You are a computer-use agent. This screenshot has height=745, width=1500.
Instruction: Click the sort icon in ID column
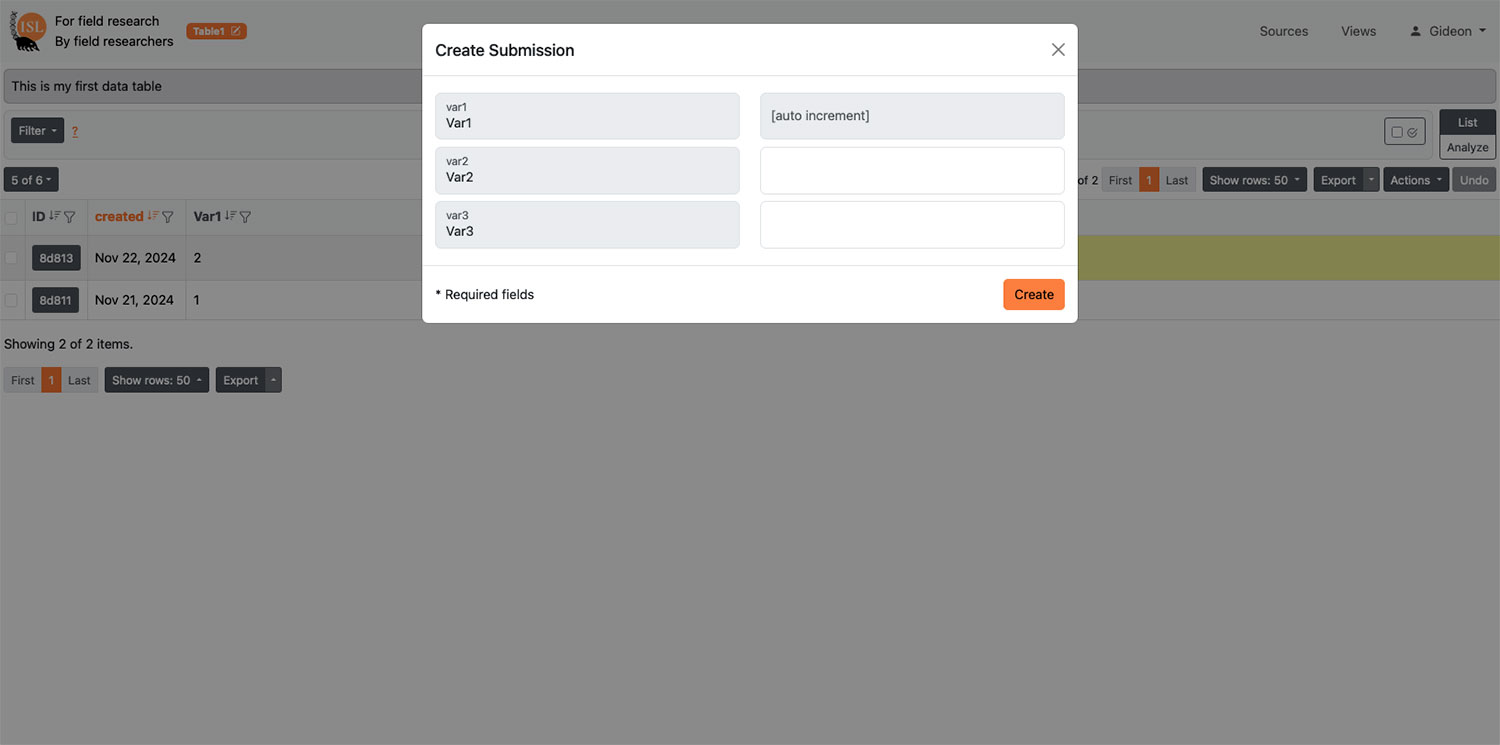55,216
